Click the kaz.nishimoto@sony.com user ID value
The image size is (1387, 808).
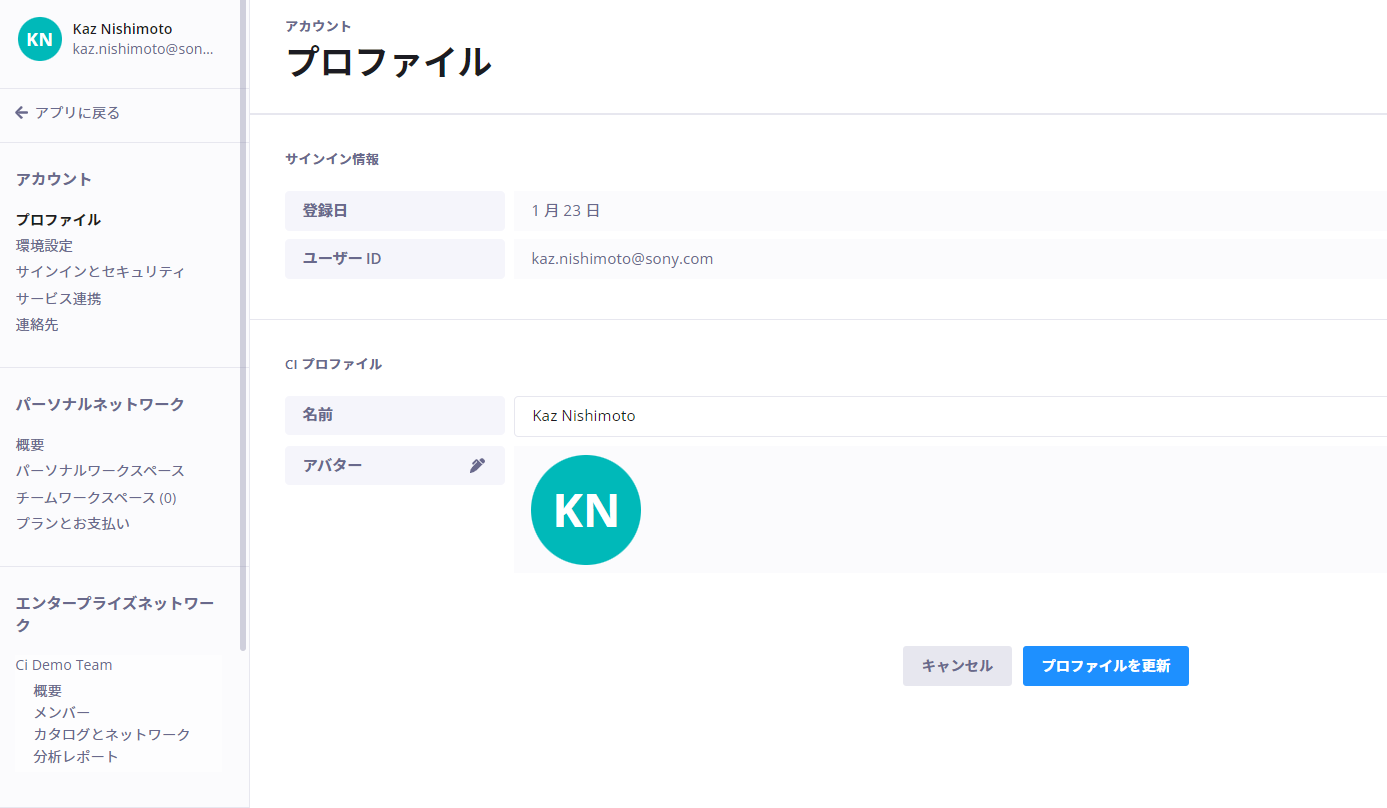pos(622,259)
